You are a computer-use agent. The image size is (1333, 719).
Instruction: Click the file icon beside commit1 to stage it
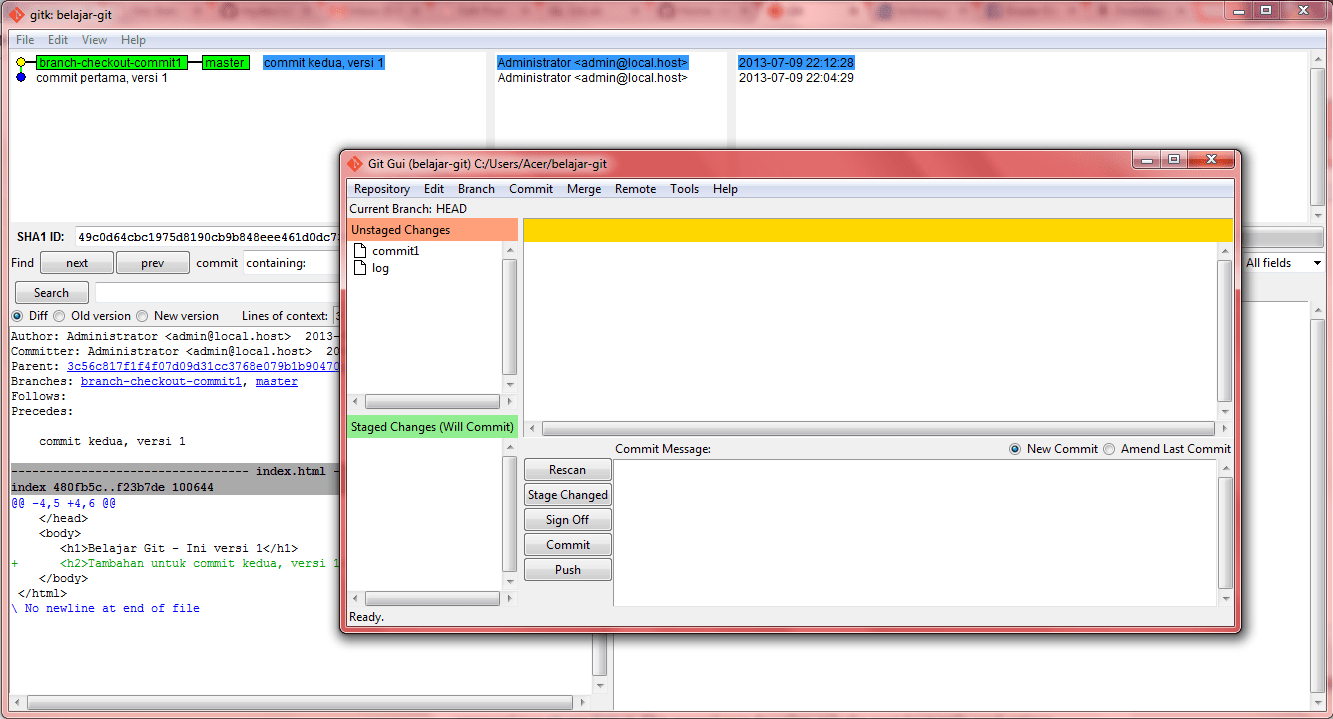pos(360,250)
